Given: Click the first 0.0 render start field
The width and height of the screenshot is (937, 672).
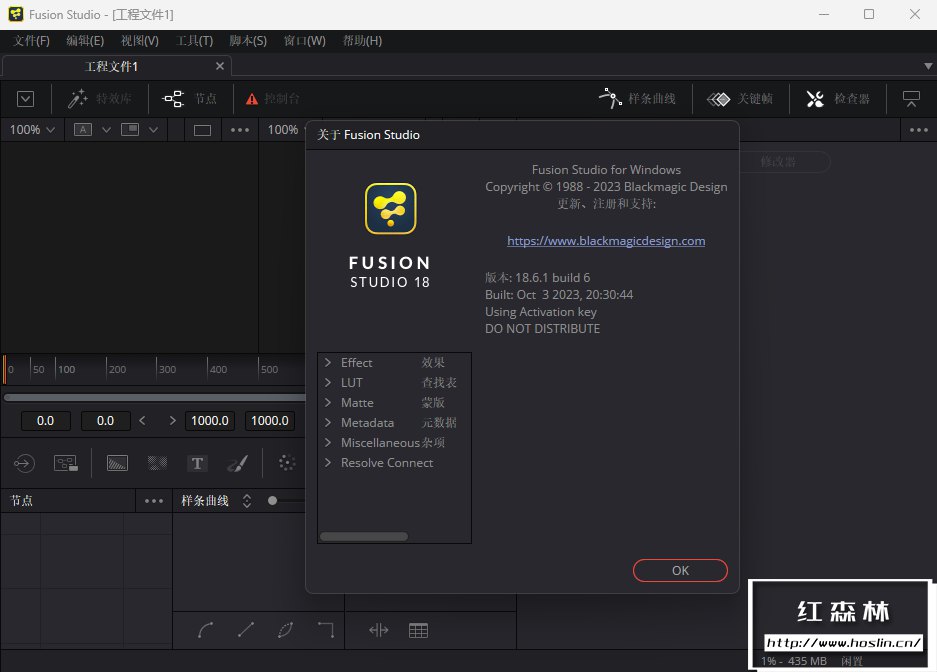Looking at the screenshot, I should click(x=45, y=421).
